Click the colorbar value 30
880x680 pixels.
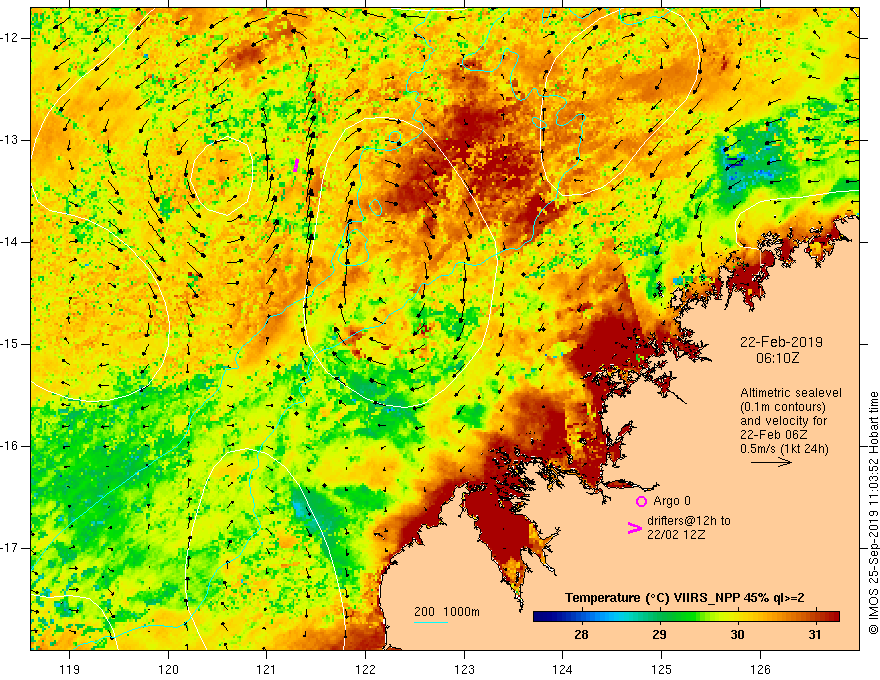pyautogui.click(x=737, y=635)
